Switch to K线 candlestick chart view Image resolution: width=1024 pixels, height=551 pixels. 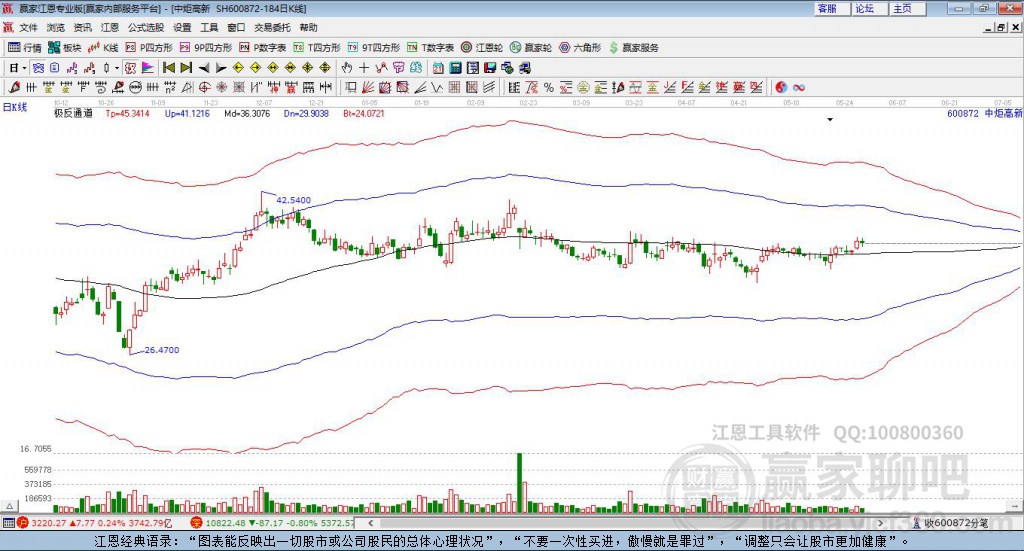click(x=103, y=48)
